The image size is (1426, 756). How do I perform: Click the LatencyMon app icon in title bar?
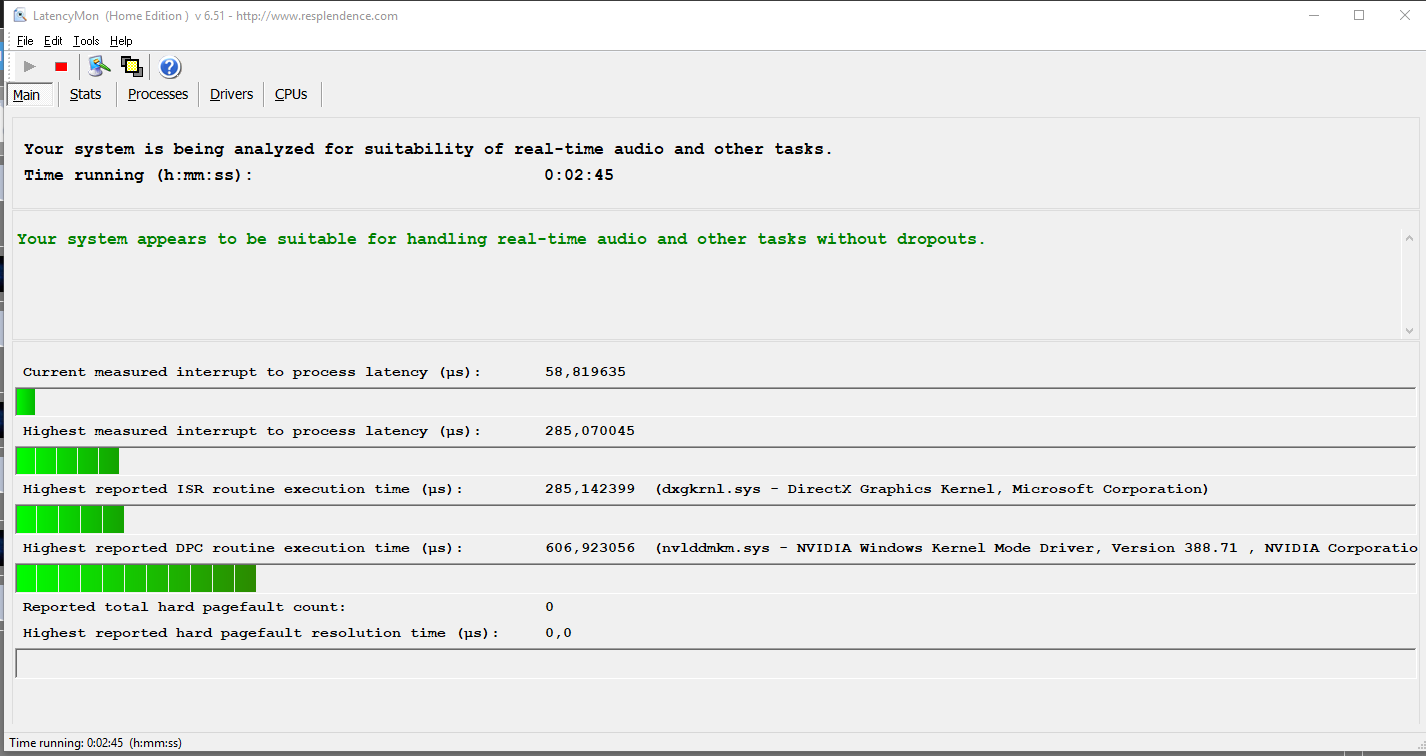pyautogui.click(x=20, y=15)
